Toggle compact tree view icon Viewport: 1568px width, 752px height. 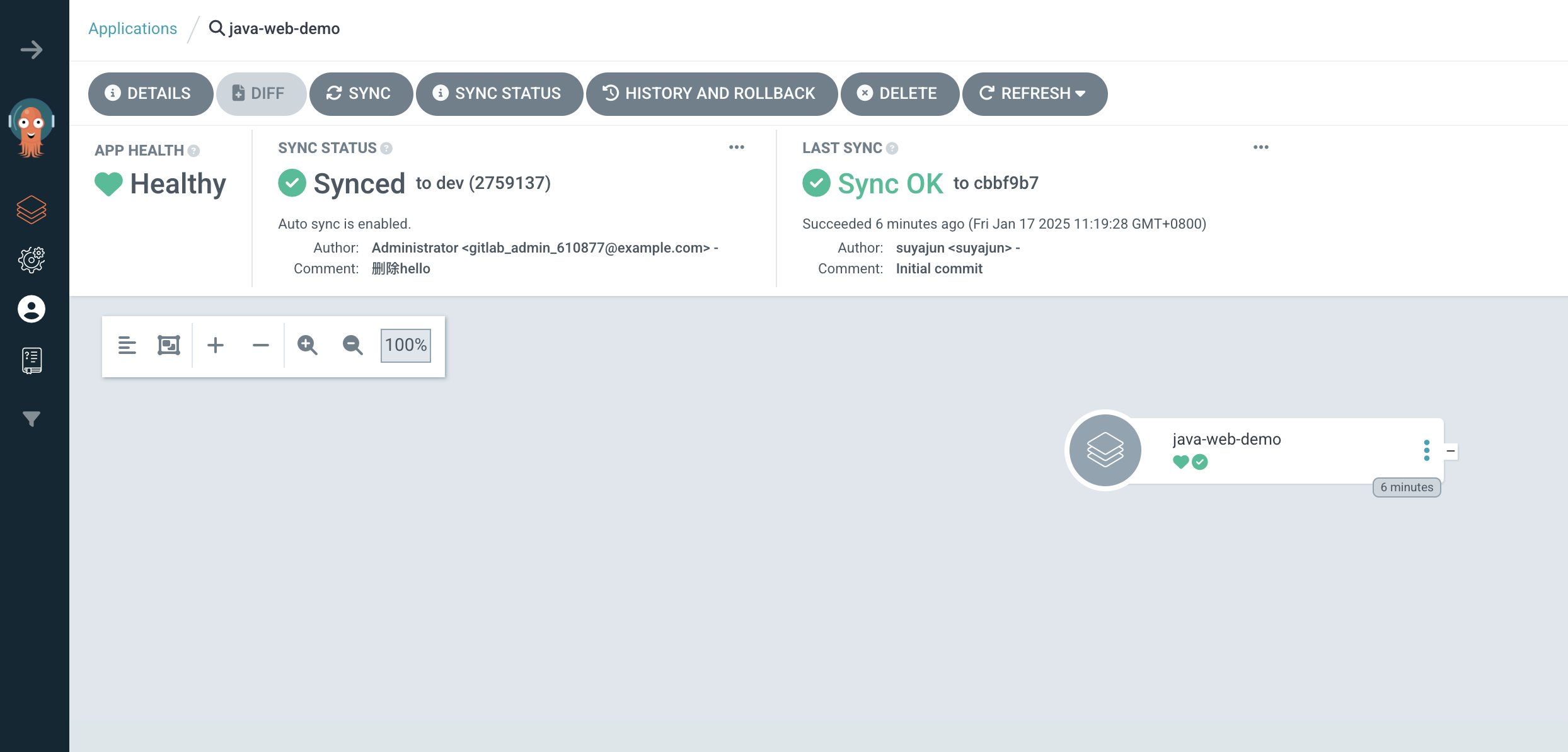pyautogui.click(x=127, y=345)
